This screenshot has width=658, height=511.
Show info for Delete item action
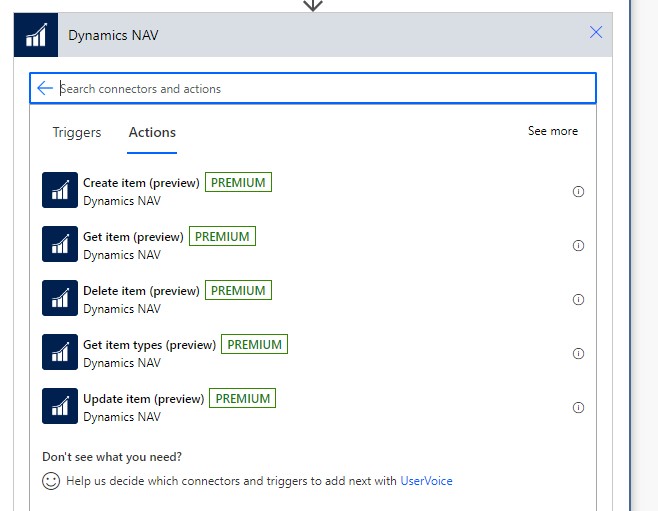point(578,300)
